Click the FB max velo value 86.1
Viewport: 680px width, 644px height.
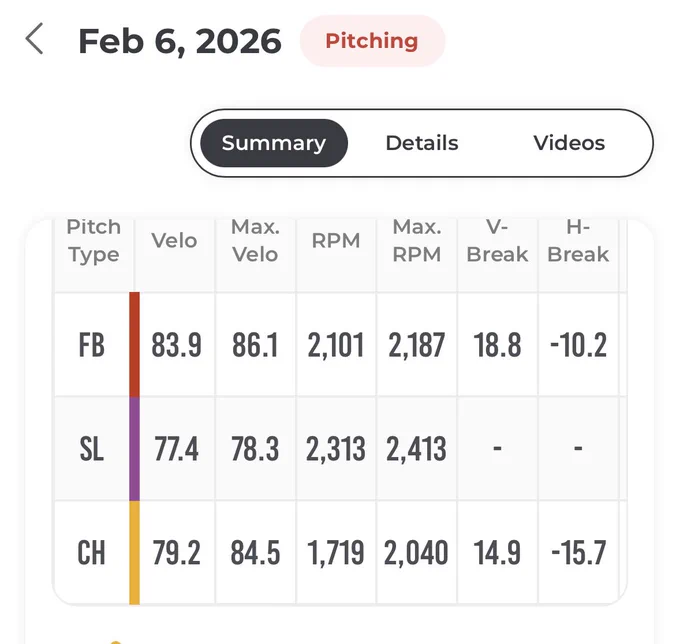[x=255, y=345]
